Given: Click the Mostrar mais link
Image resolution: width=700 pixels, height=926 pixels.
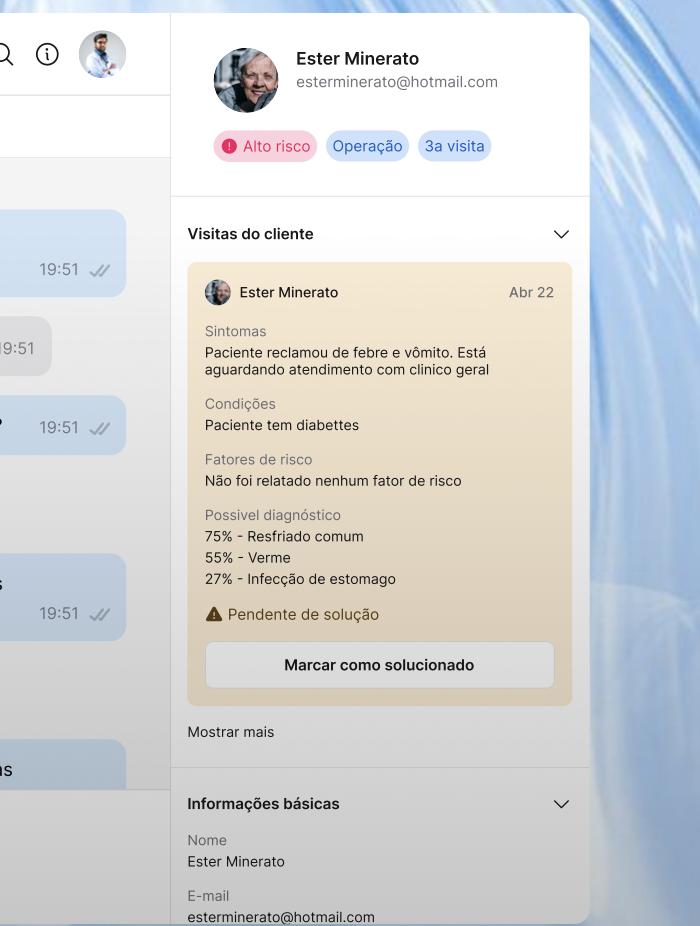Looking at the screenshot, I should coord(231,732).
